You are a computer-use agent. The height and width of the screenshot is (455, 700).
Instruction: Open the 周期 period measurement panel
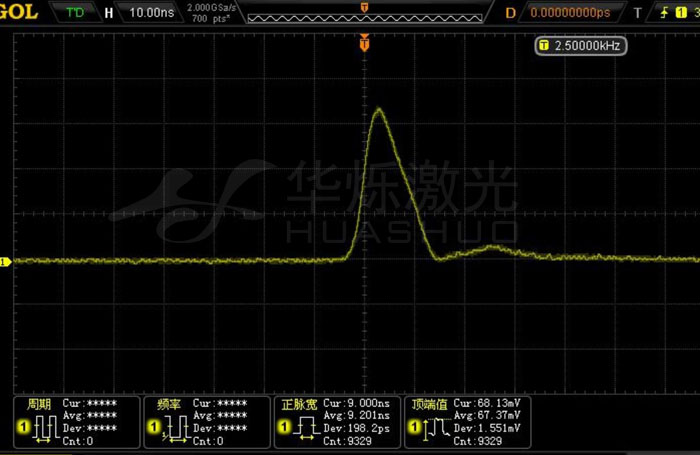(x=75, y=421)
